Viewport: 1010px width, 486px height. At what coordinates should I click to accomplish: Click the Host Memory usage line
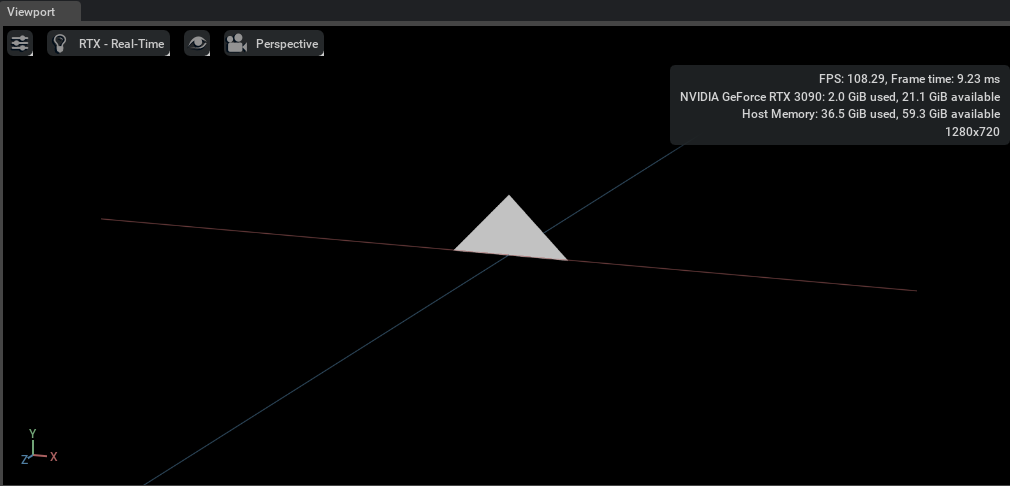tap(870, 114)
